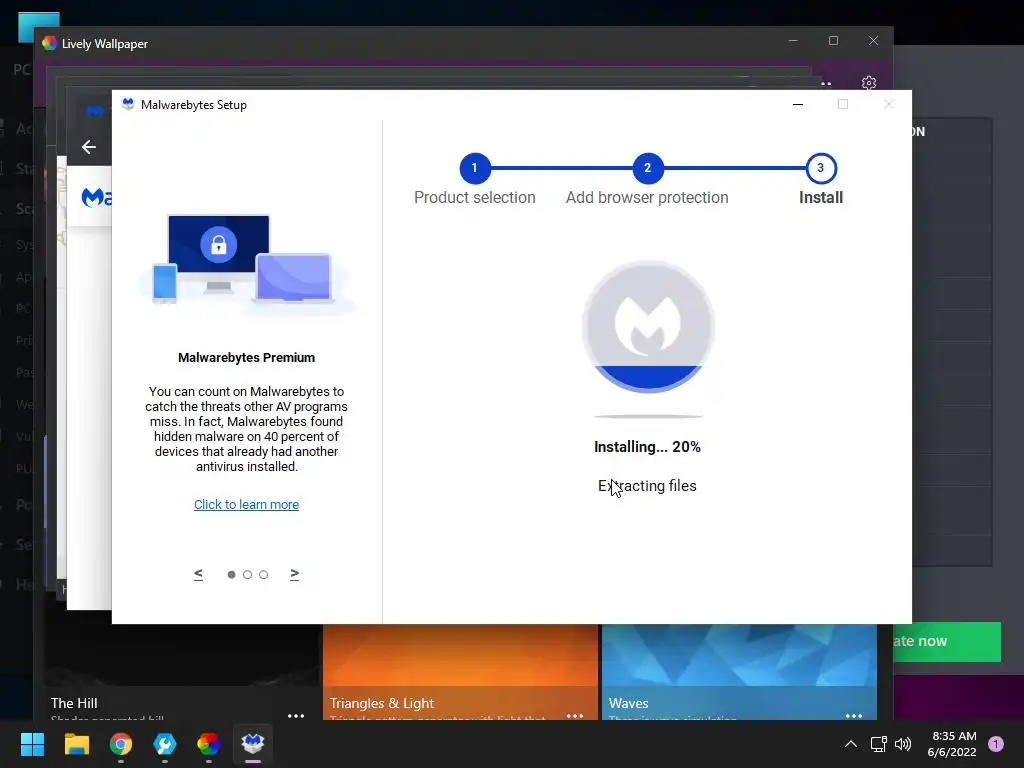Image resolution: width=1024 pixels, height=768 pixels.
Task: Click step 3 Install circle
Action: [x=821, y=168]
